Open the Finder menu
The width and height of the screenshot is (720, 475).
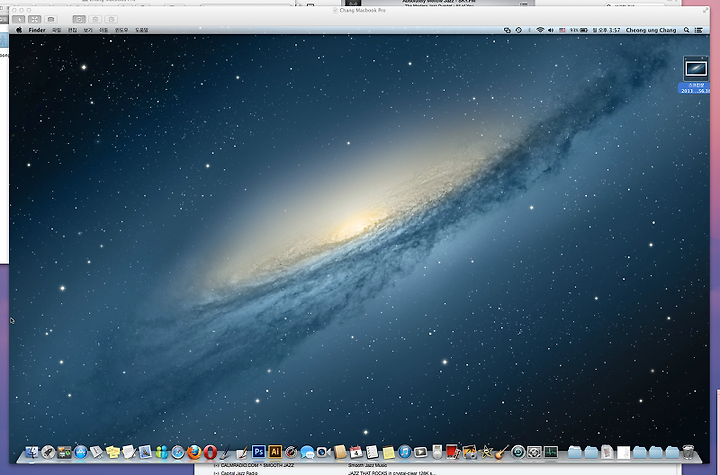click(37, 30)
